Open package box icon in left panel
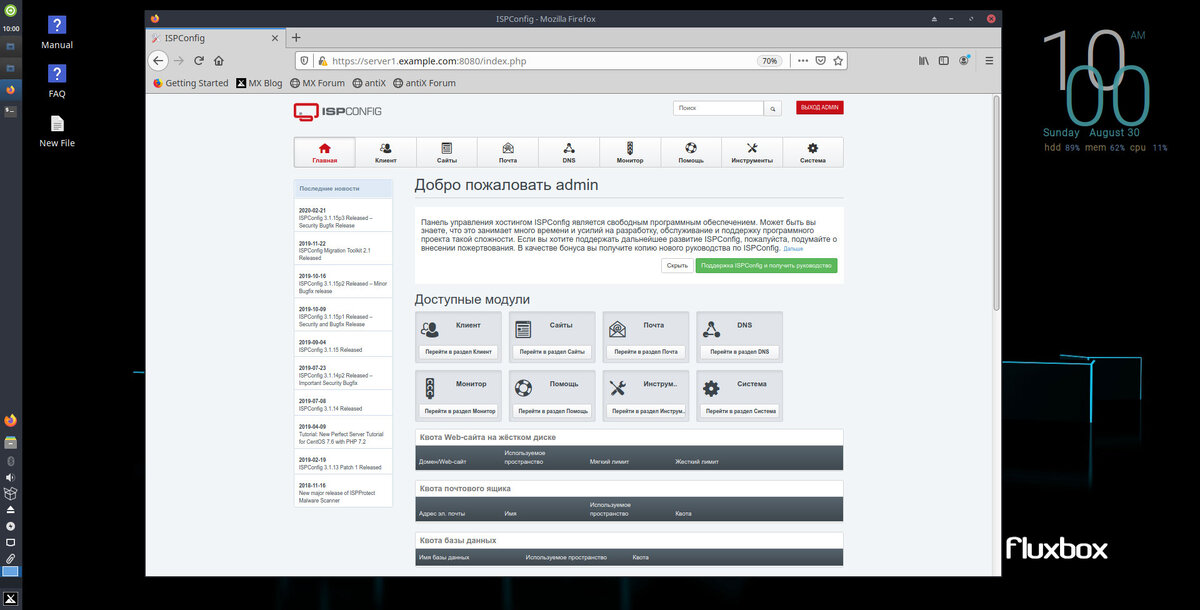 tap(11, 493)
